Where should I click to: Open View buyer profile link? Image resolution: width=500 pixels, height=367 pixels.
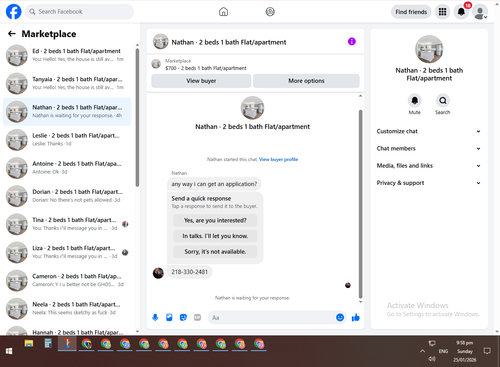(278, 159)
